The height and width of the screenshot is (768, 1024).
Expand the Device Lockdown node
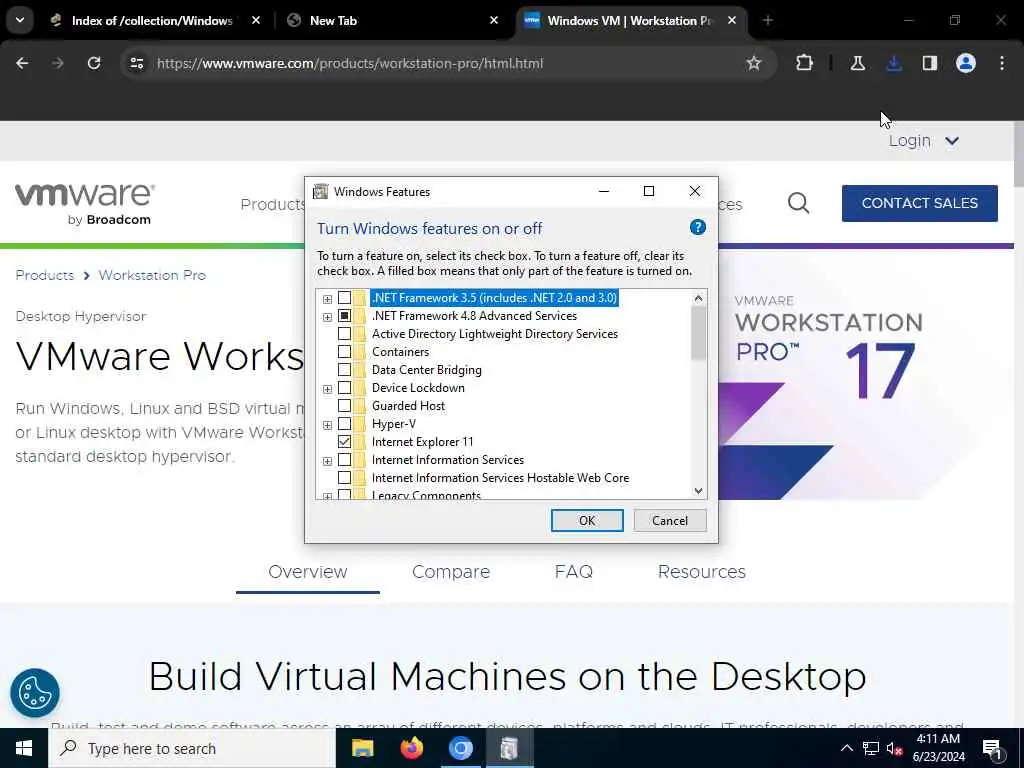pos(327,389)
